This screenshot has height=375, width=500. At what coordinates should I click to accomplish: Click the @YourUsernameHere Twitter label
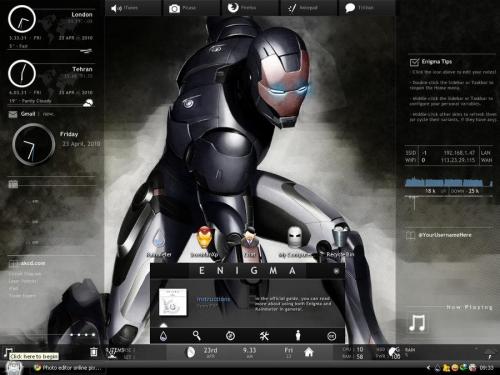point(445,235)
